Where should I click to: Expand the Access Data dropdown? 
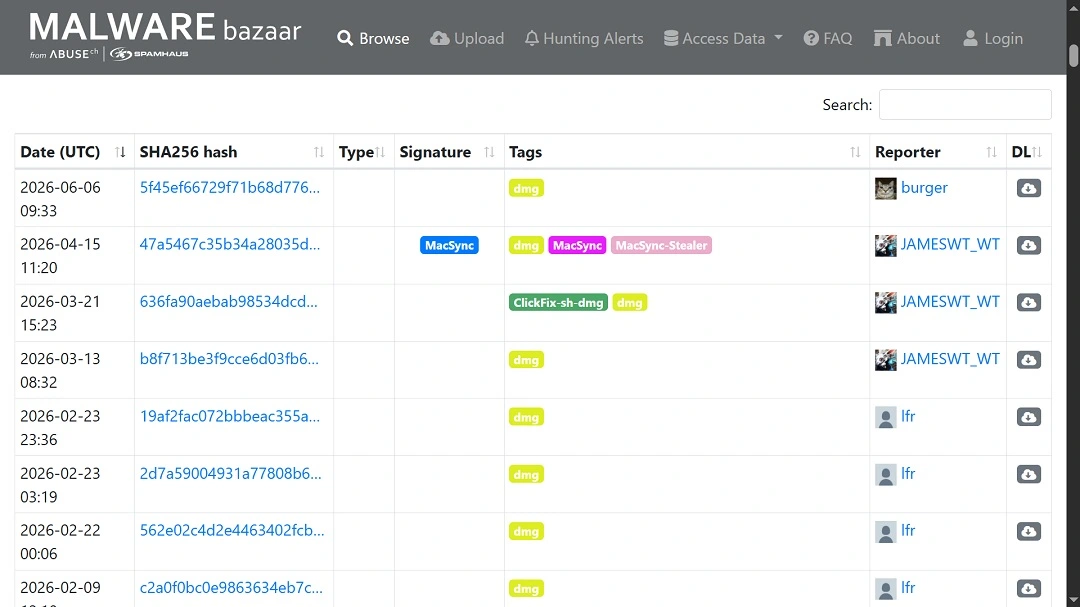coord(723,39)
